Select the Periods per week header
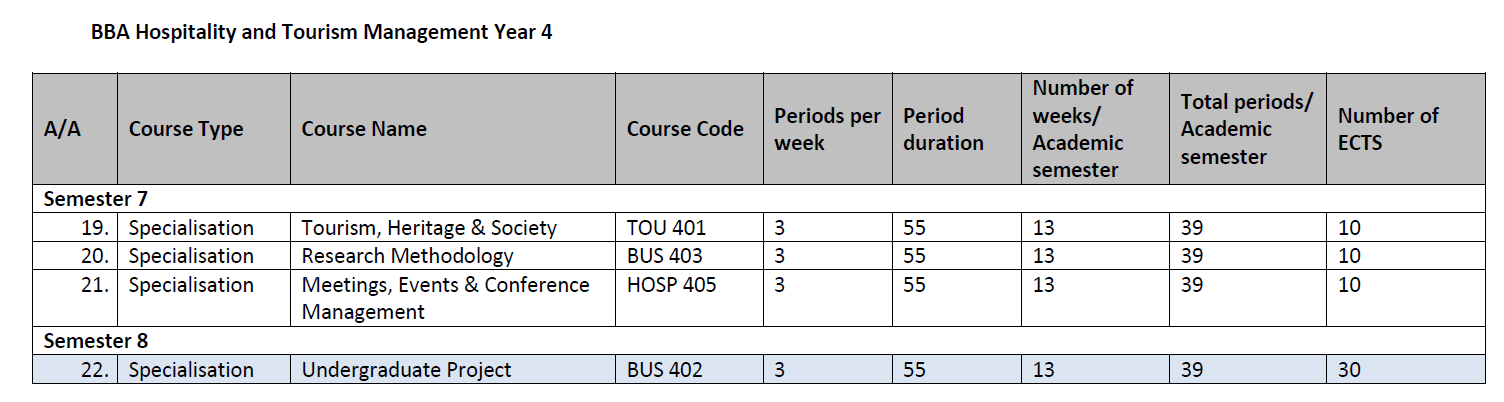 [x=827, y=129]
